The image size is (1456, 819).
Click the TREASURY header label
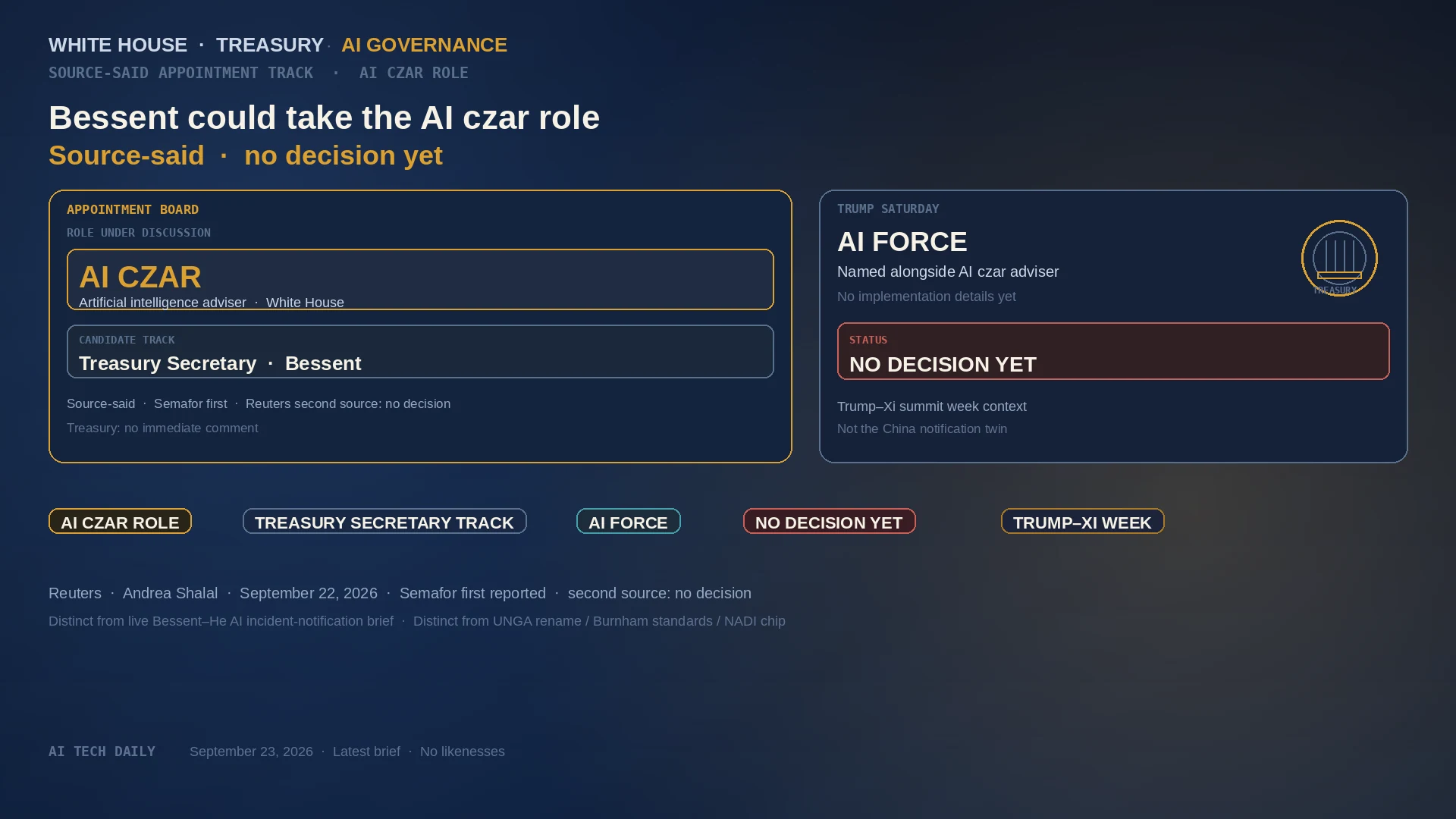coord(270,45)
